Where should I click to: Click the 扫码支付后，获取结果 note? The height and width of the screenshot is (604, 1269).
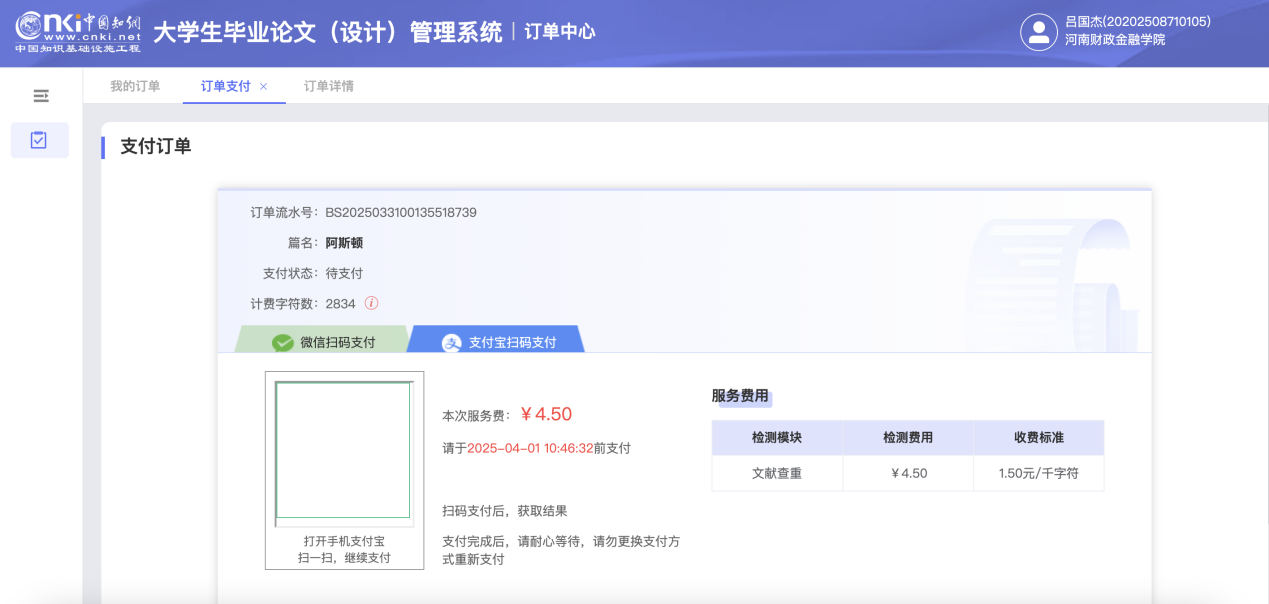point(505,511)
